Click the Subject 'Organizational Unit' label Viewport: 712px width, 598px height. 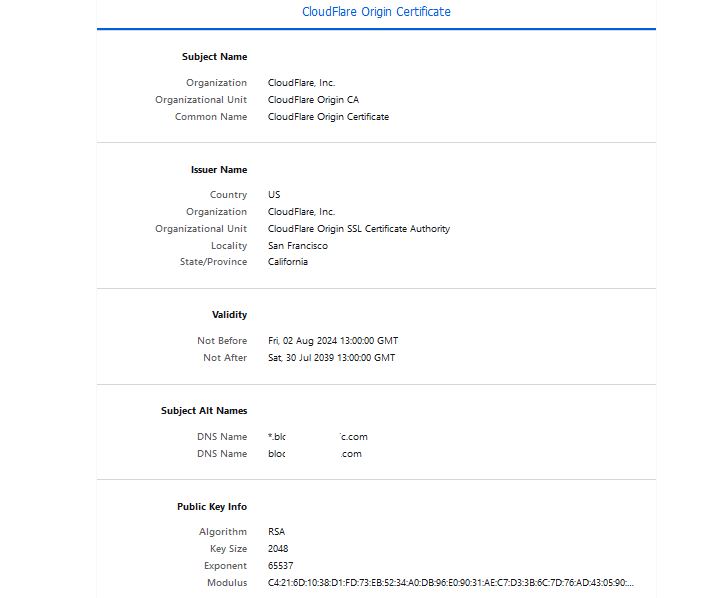[x=201, y=99]
